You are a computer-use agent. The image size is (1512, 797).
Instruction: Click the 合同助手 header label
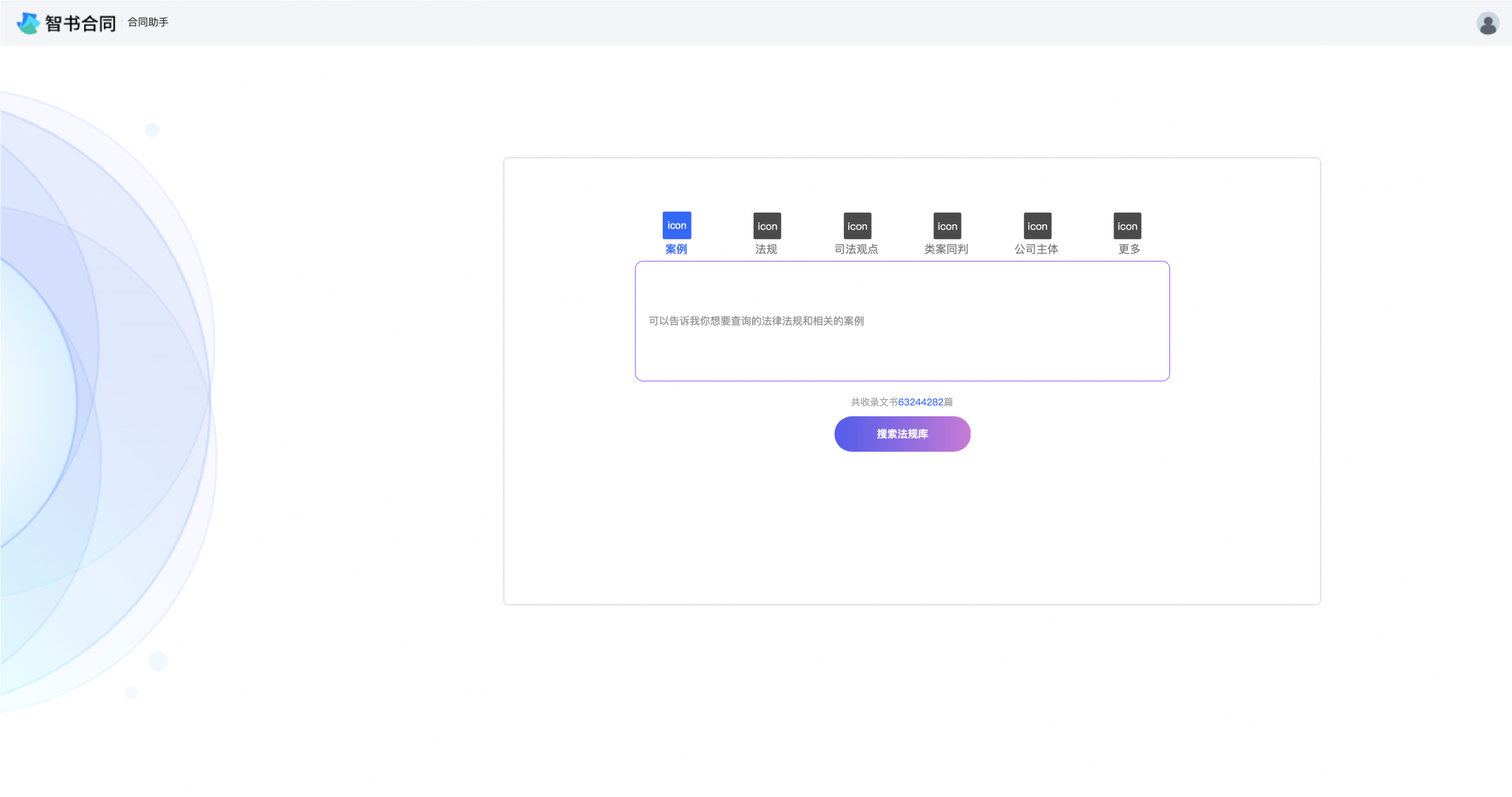(x=148, y=22)
